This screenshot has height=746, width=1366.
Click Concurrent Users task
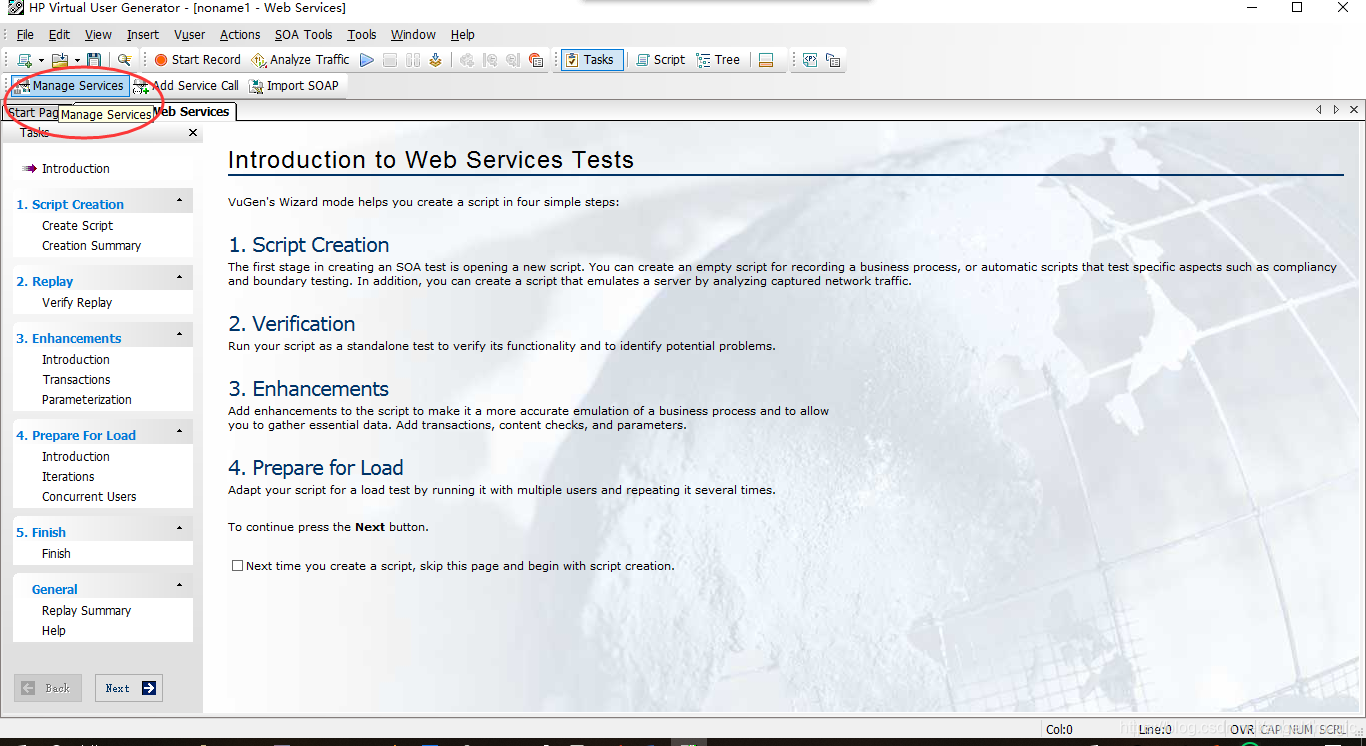(89, 497)
